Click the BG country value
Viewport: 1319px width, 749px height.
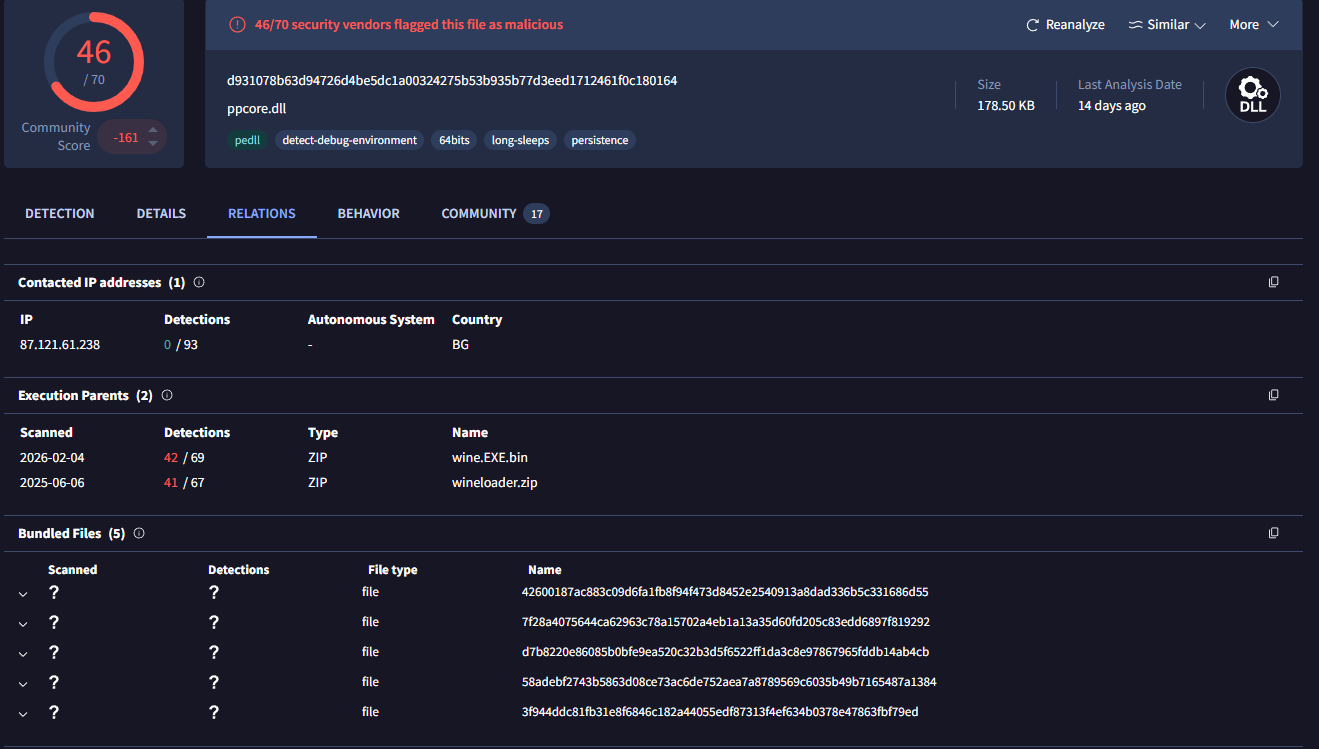click(x=461, y=345)
